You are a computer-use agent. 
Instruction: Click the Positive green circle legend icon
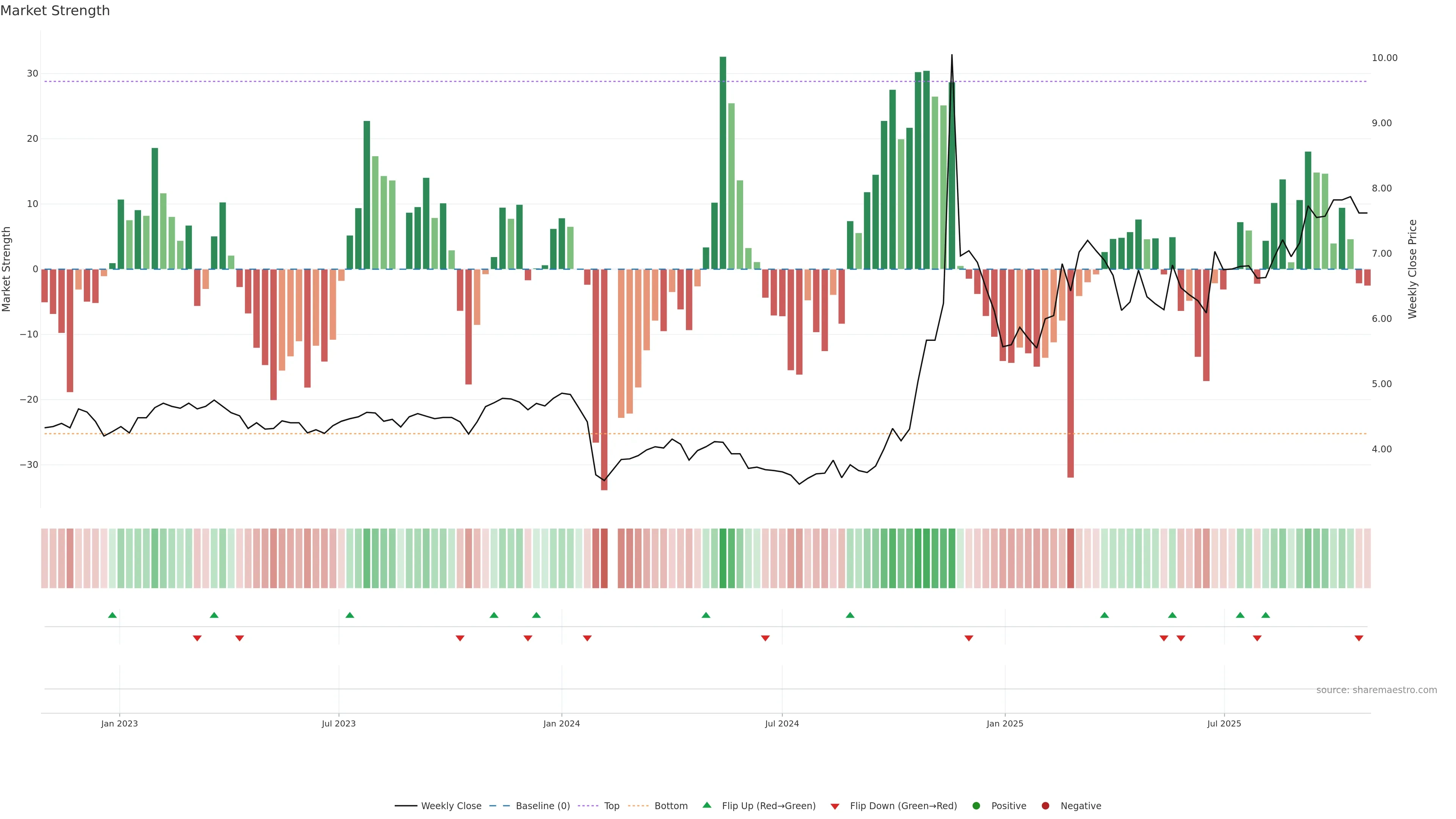[x=976, y=806]
